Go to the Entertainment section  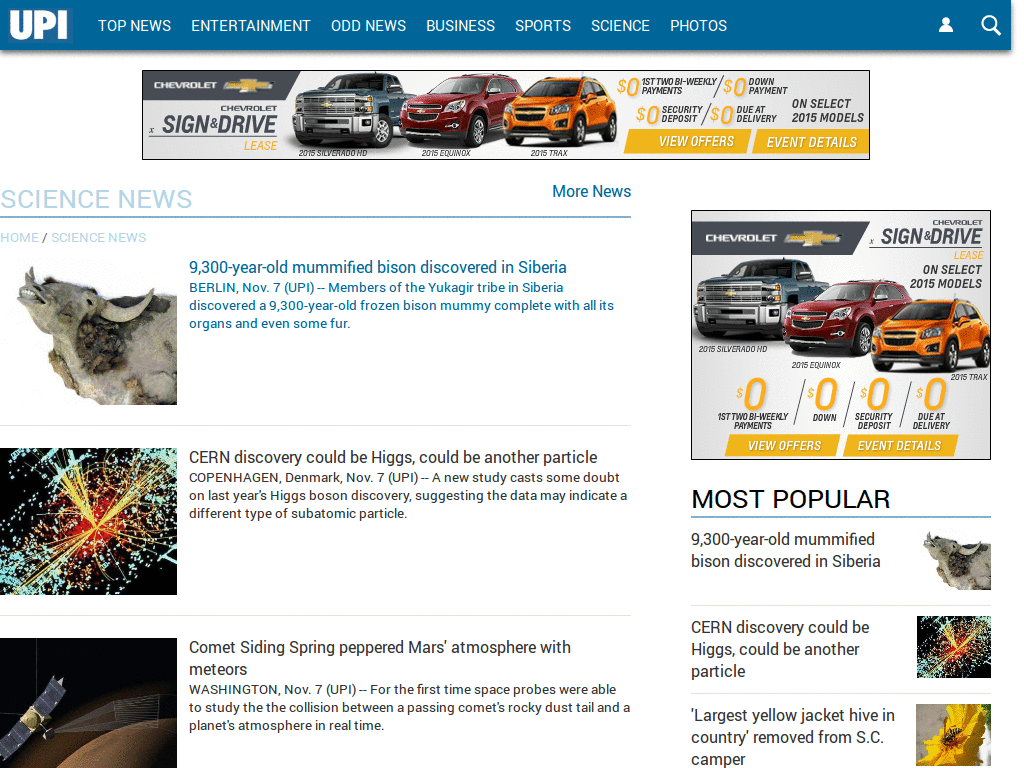(x=251, y=25)
